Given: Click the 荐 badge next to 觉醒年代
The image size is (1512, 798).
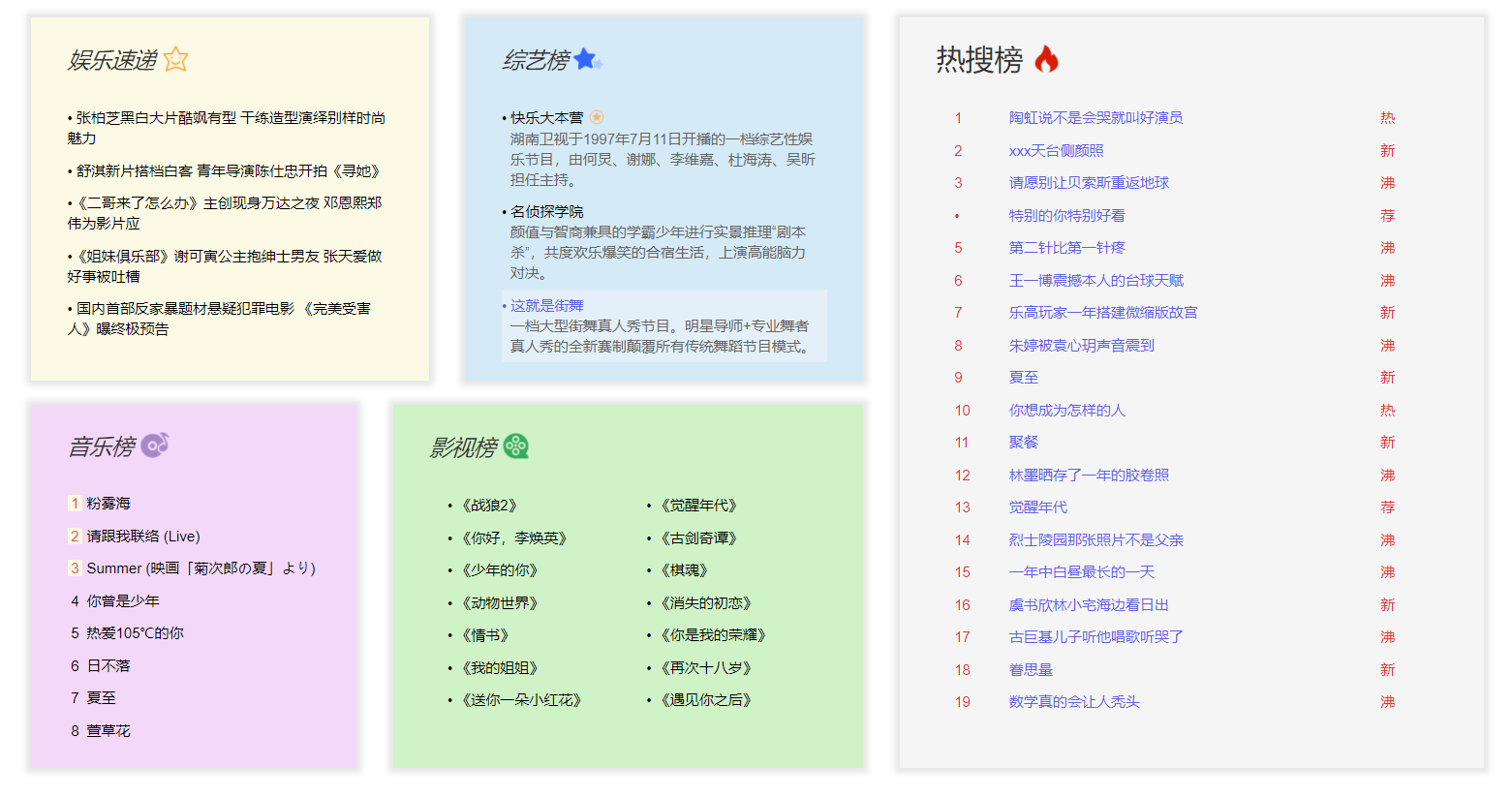Looking at the screenshot, I should 1387,506.
